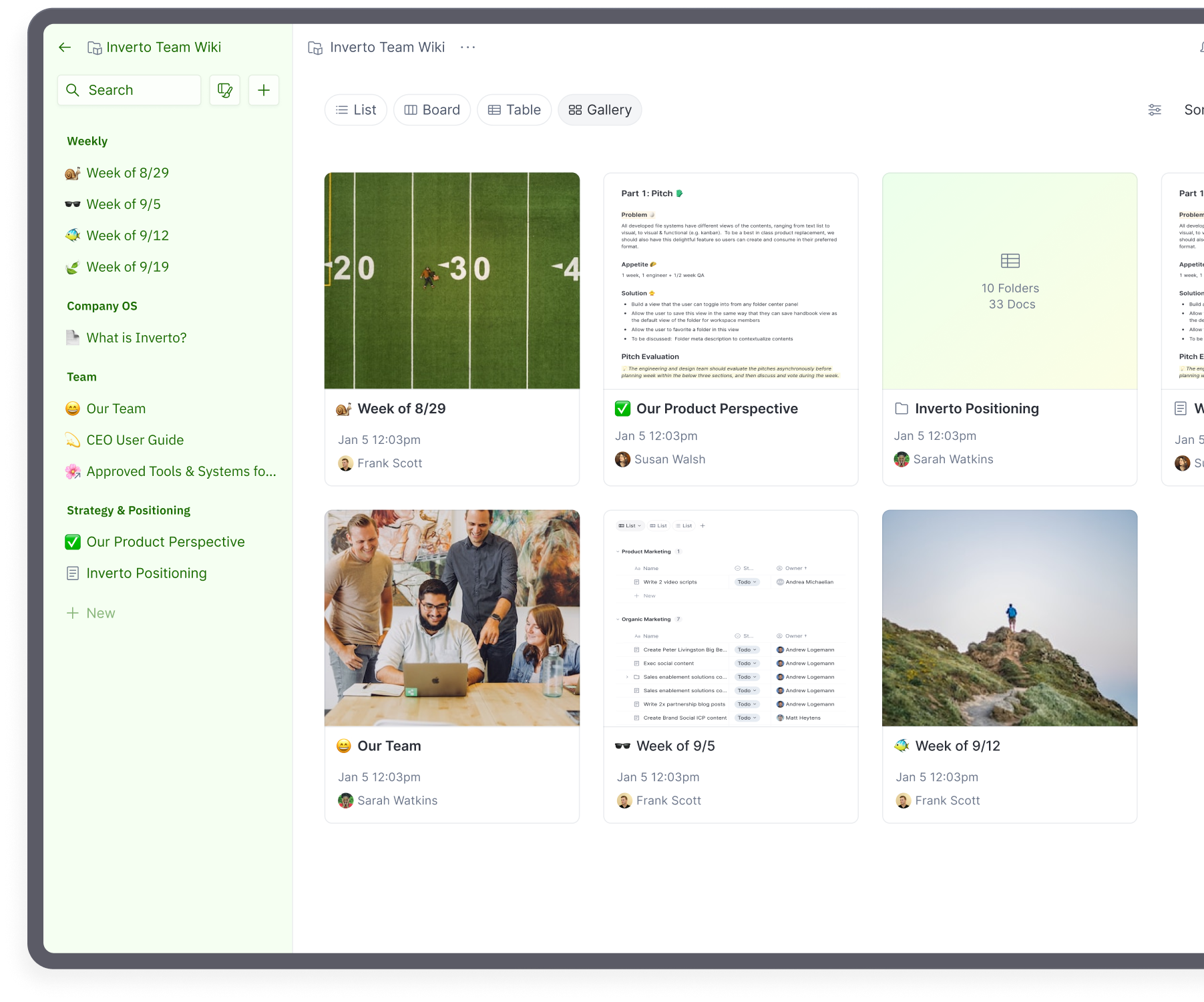Click the green checkmark icon by Our Product Perspective in sidebar

pyautogui.click(x=73, y=542)
